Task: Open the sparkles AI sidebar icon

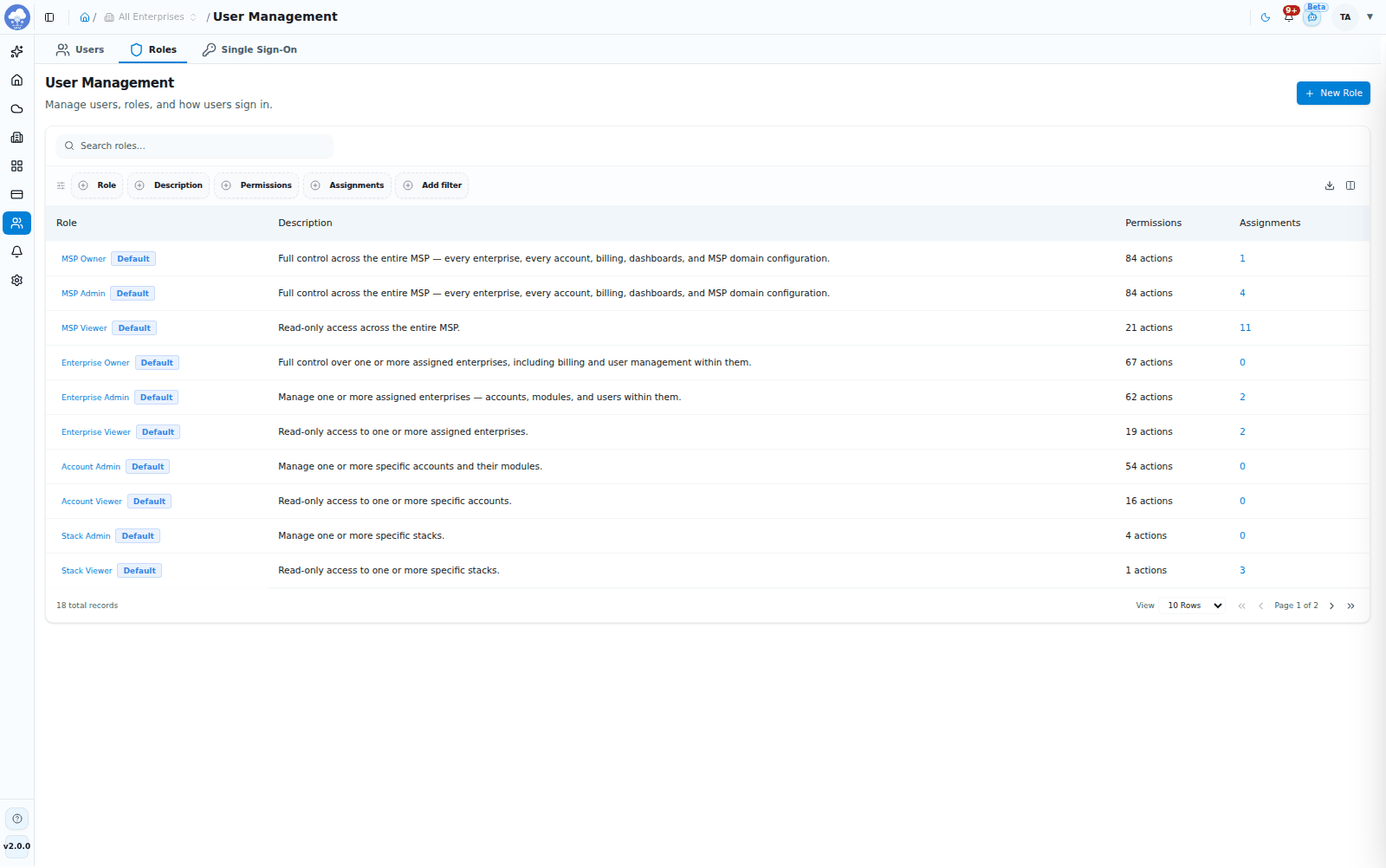Action: tap(16, 52)
